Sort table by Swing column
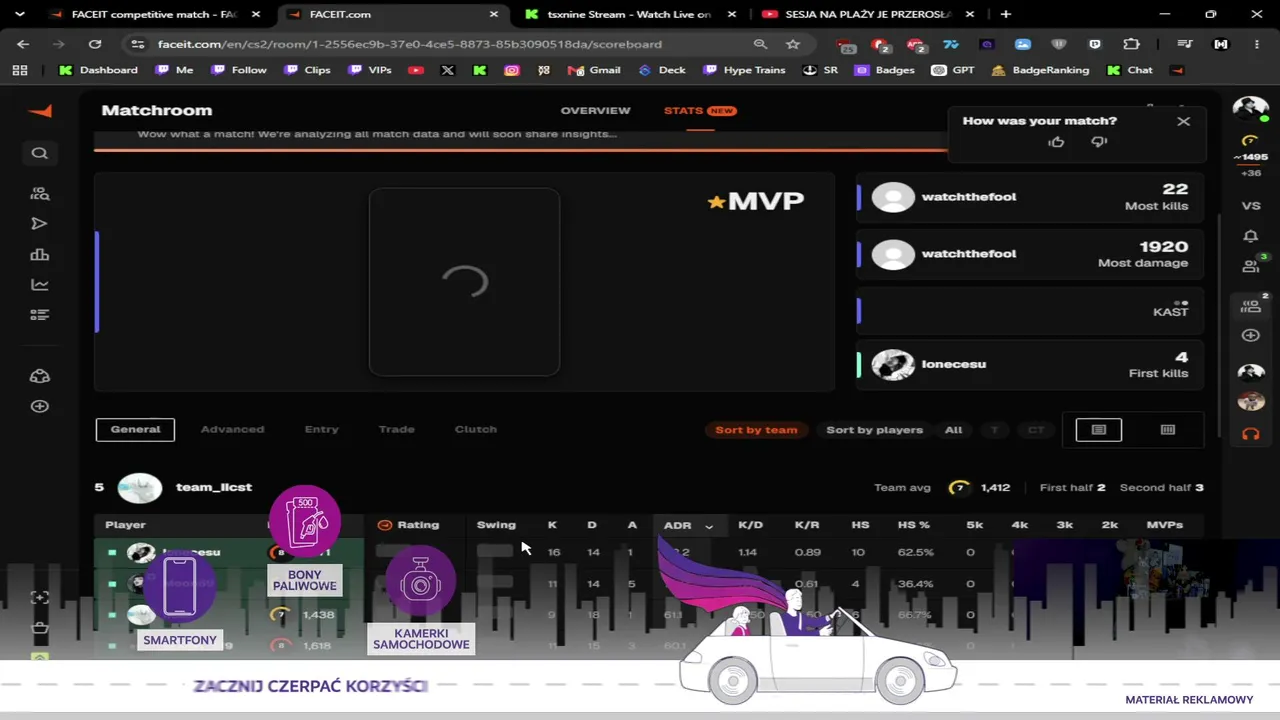 click(496, 525)
